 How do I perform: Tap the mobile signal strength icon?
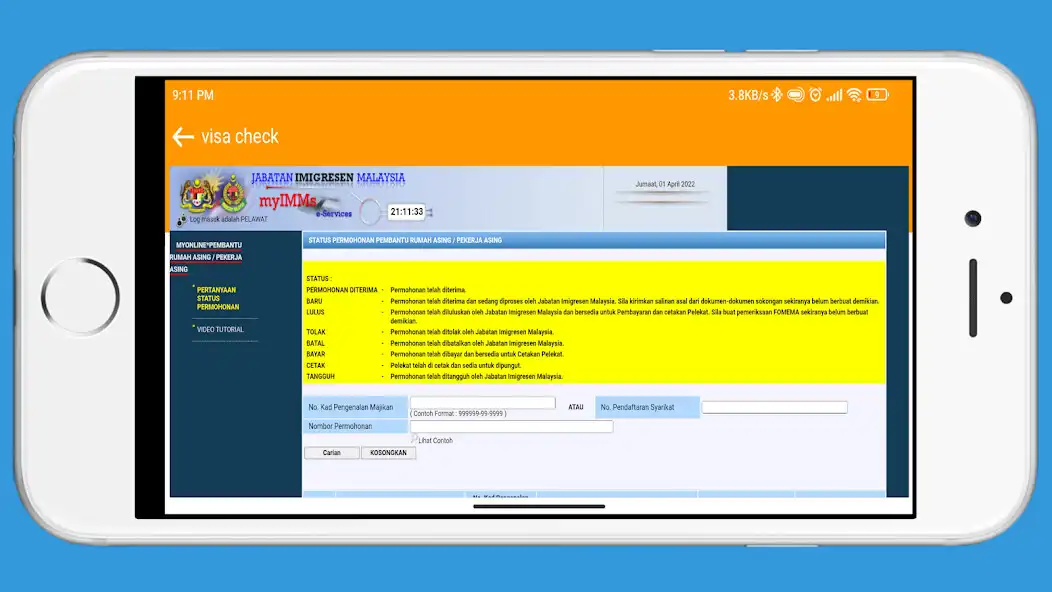pyautogui.click(x=834, y=95)
